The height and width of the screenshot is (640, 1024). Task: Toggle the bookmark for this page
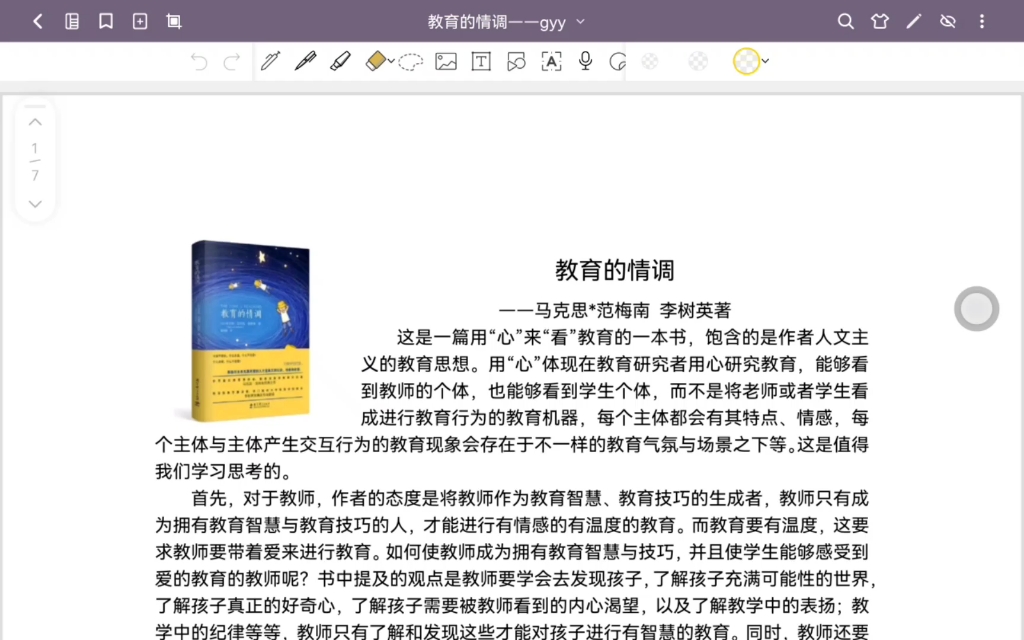106,20
